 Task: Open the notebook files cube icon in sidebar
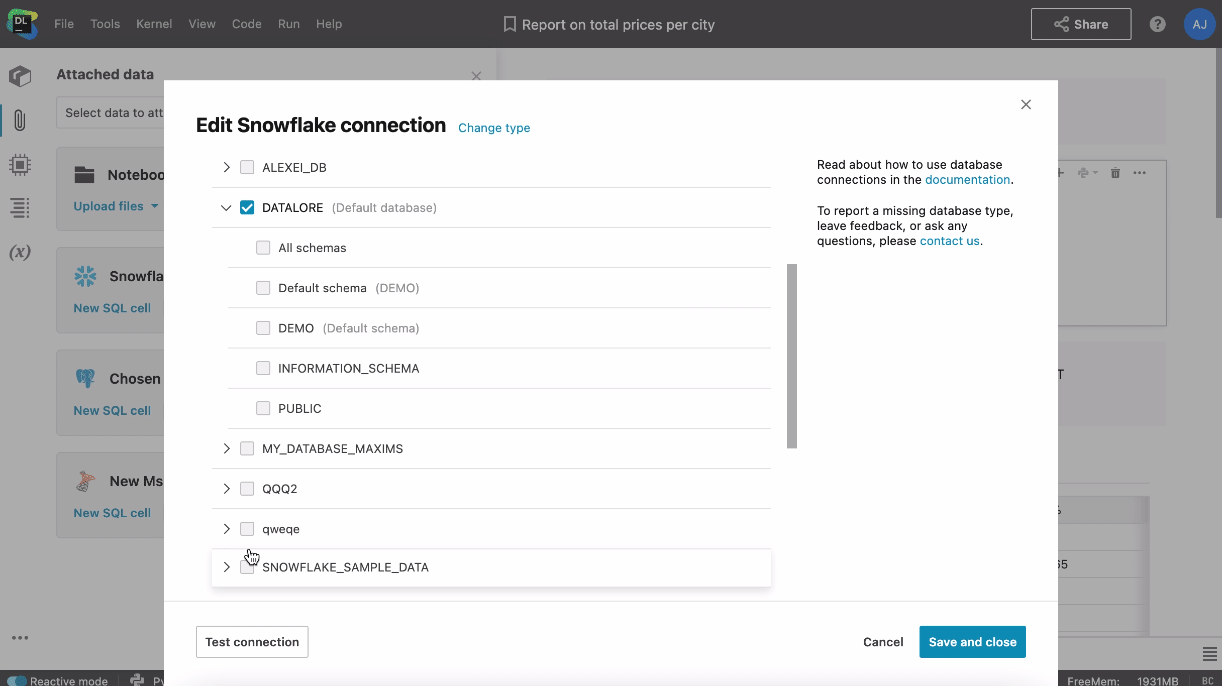tap(19, 76)
